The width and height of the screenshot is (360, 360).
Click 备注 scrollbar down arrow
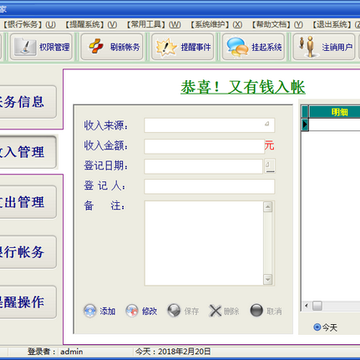(268, 279)
